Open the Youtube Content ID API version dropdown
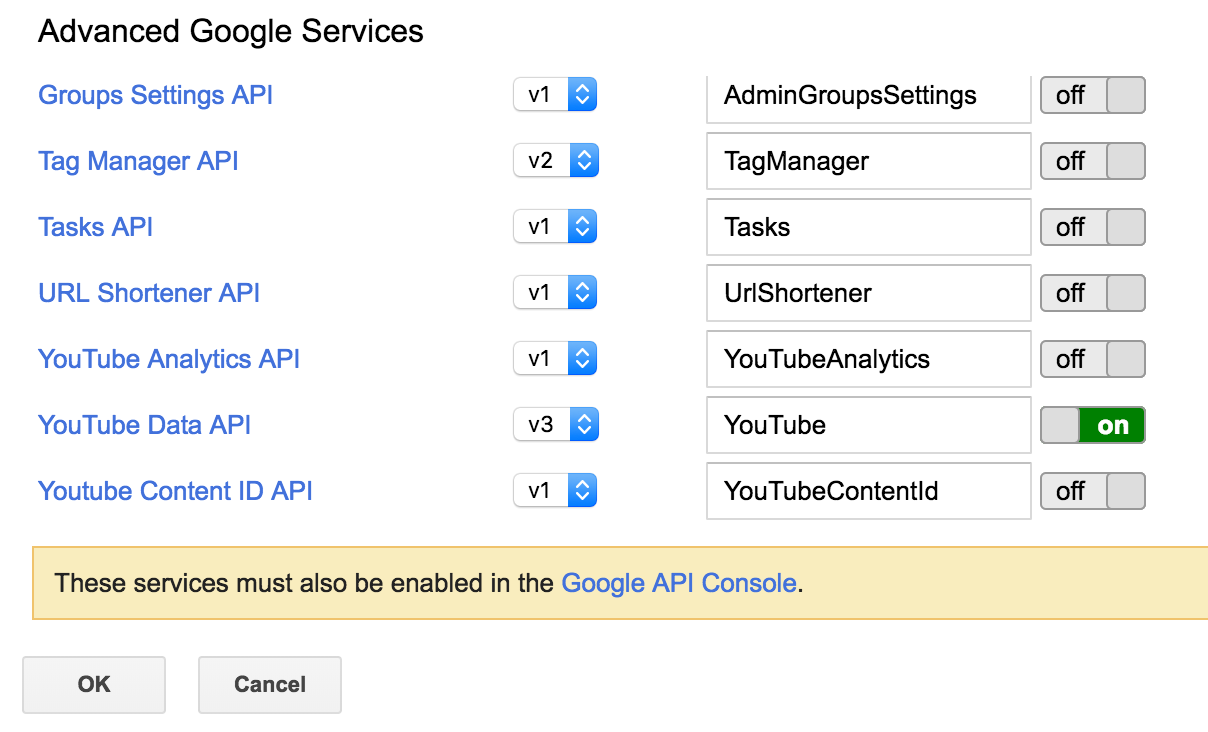 point(555,491)
